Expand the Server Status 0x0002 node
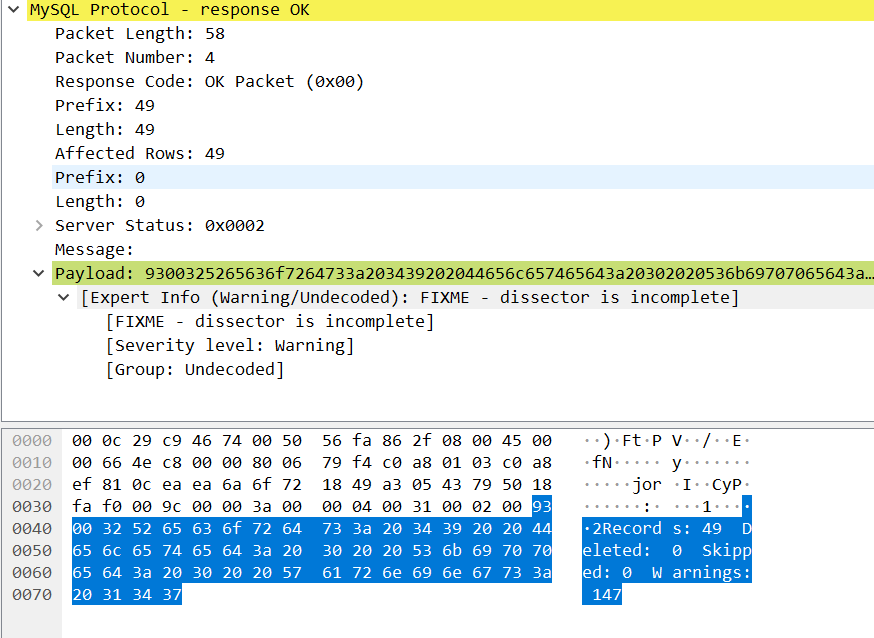Viewport: 874px width, 638px height. [39, 226]
